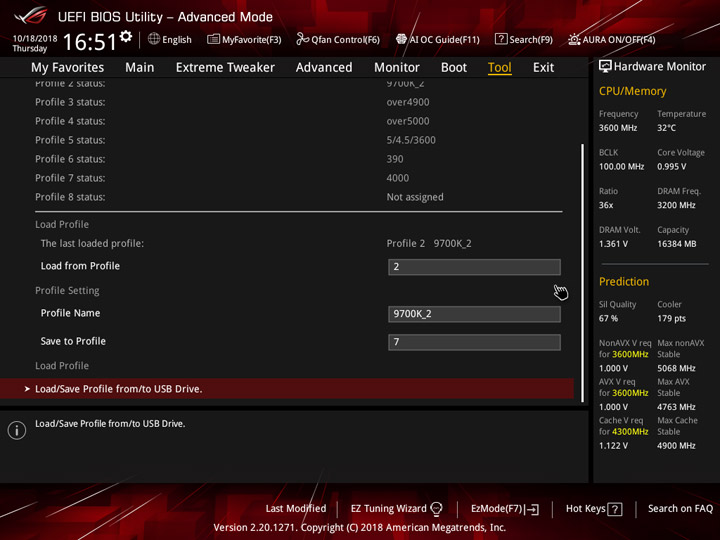Toggle AURA ON/OFF(F4)

tap(612, 39)
